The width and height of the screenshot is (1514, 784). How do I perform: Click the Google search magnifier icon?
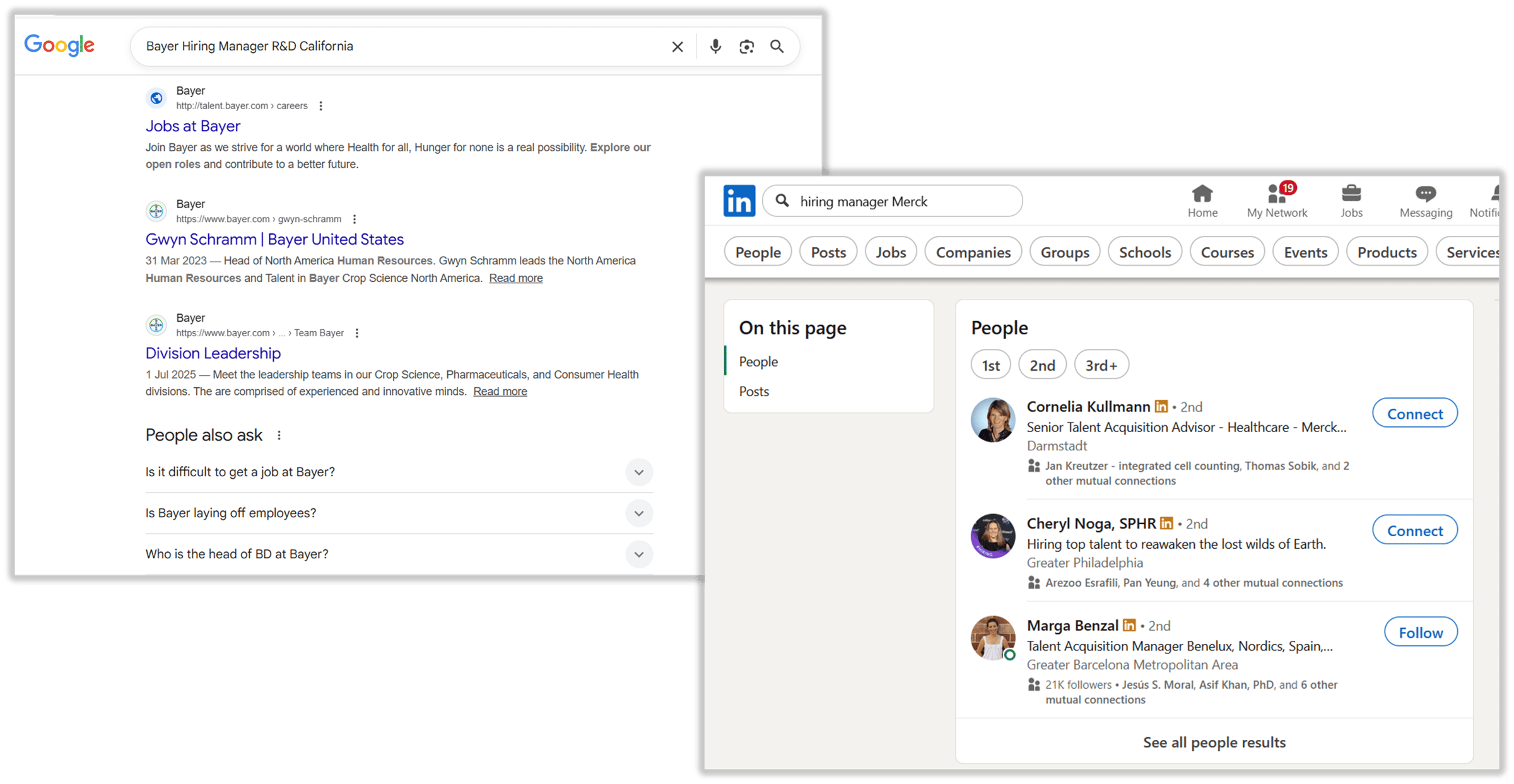(777, 47)
